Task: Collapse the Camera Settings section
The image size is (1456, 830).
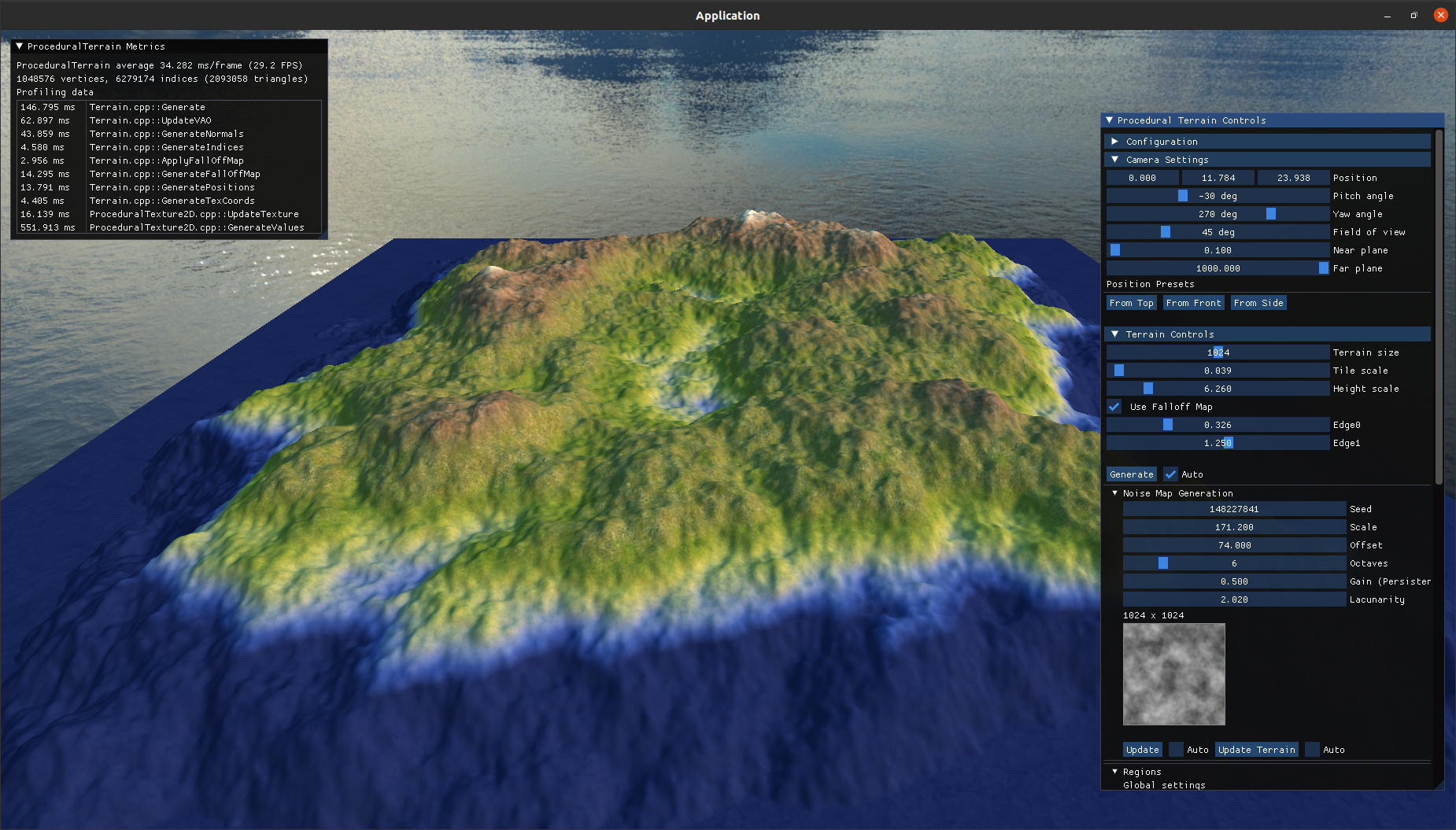Action: pyautogui.click(x=1268, y=160)
